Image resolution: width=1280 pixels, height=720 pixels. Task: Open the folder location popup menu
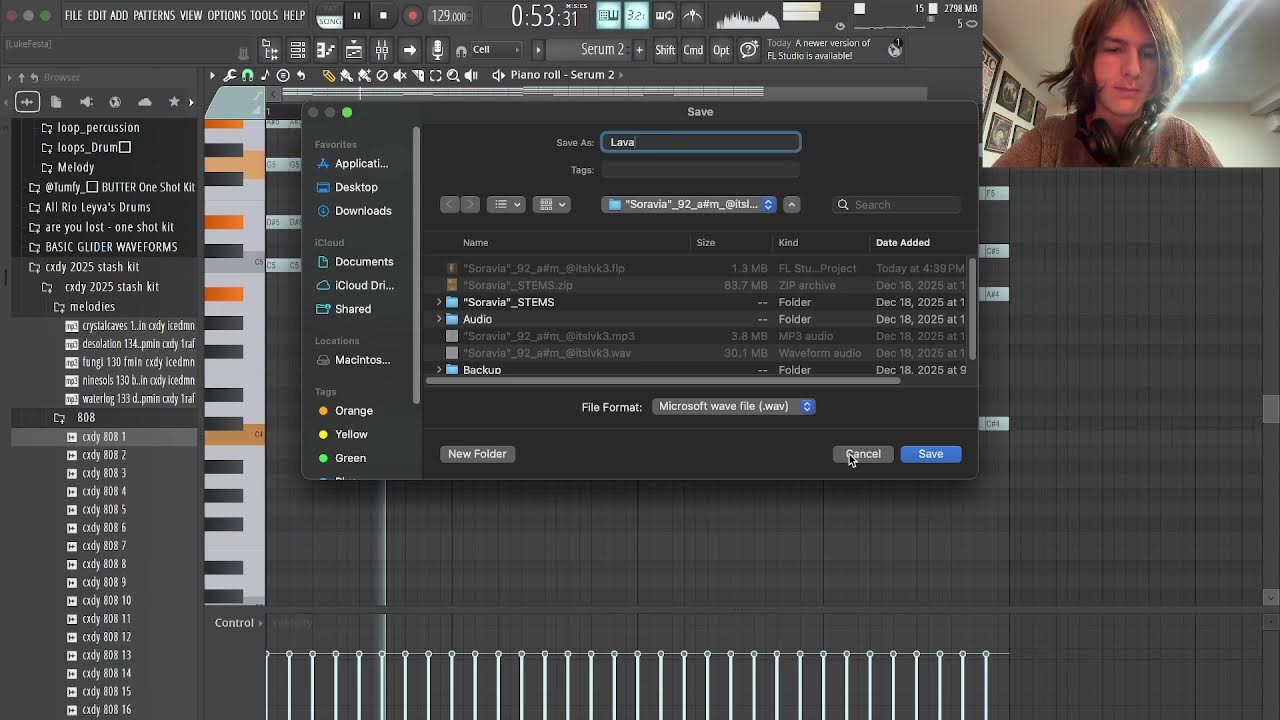(690, 204)
